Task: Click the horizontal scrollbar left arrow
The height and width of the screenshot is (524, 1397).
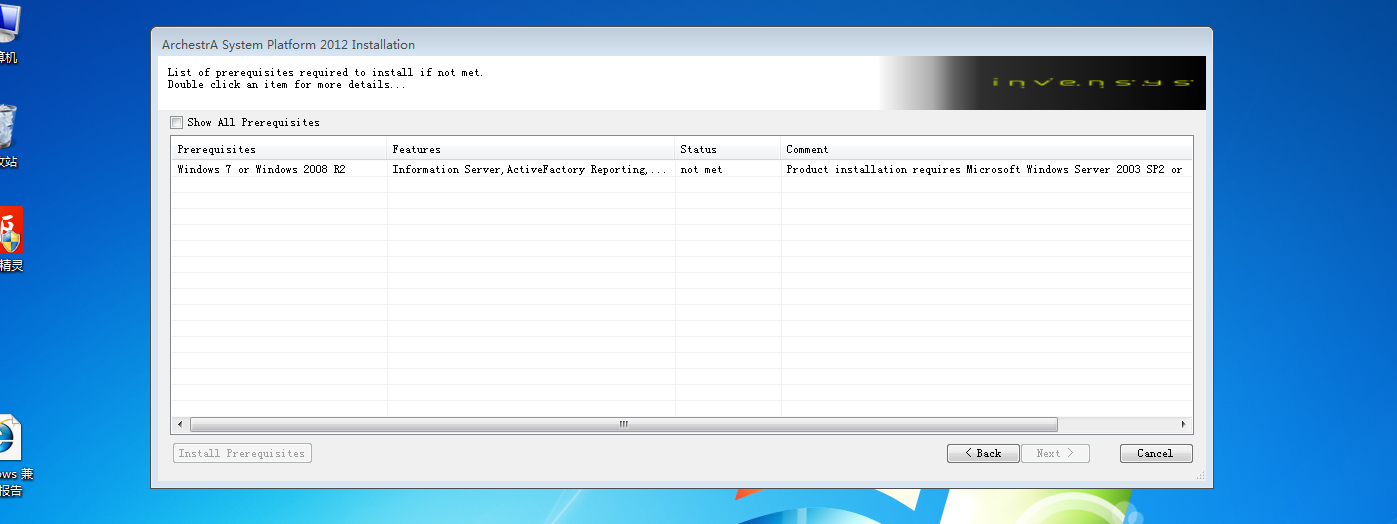Action: click(181, 424)
